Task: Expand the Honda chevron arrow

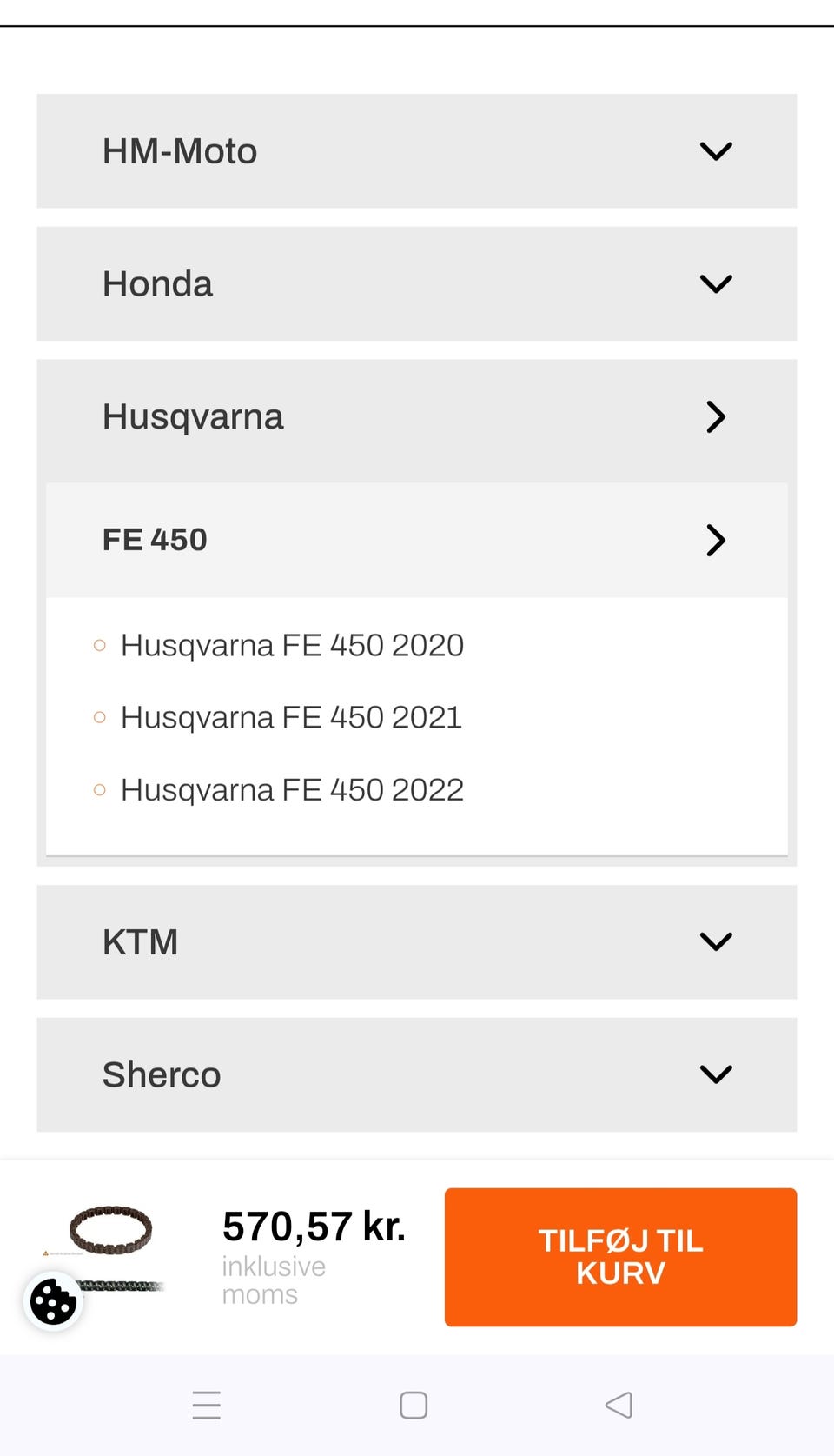Action: click(x=716, y=284)
